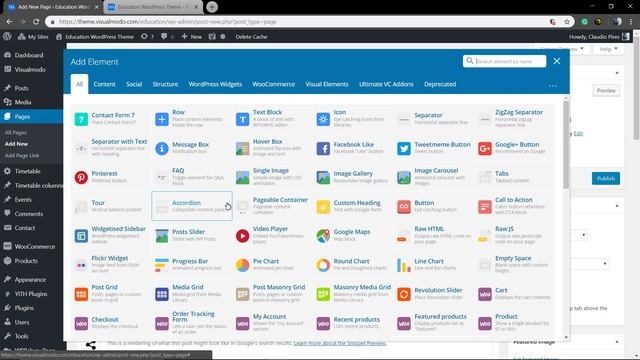Viewport: 640px width, 360px height.
Task: Open the New content admin bar menu
Action: click(x=191, y=37)
